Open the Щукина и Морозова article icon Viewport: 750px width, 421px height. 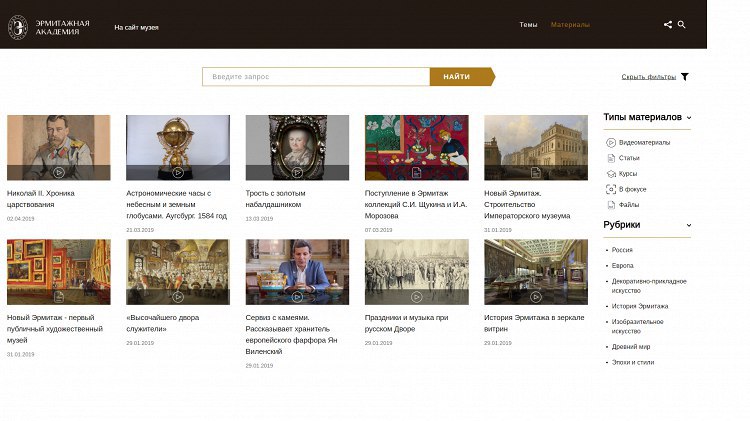coord(417,172)
